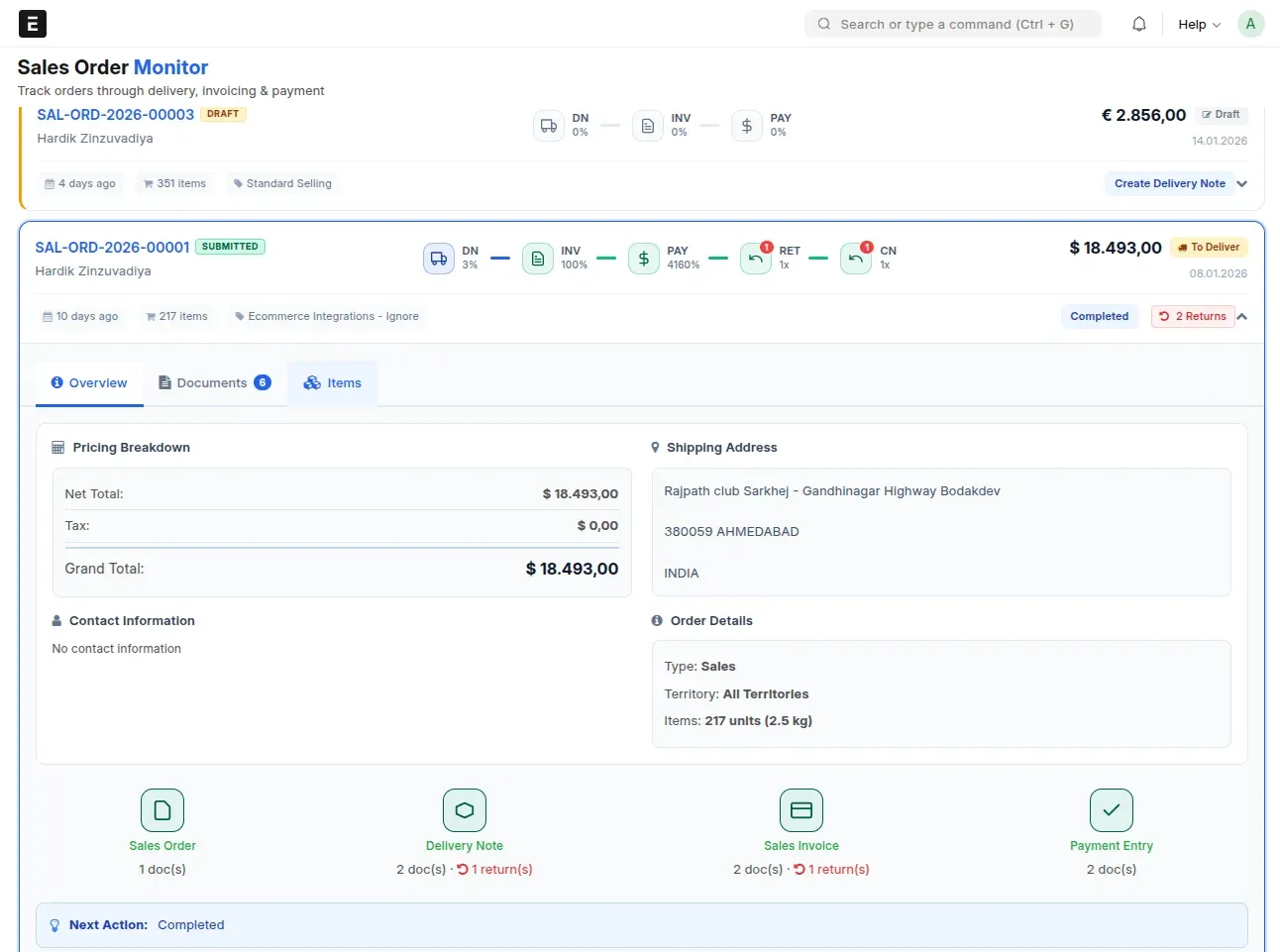
Task: Open the user avatar A menu
Action: pos(1250,24)
